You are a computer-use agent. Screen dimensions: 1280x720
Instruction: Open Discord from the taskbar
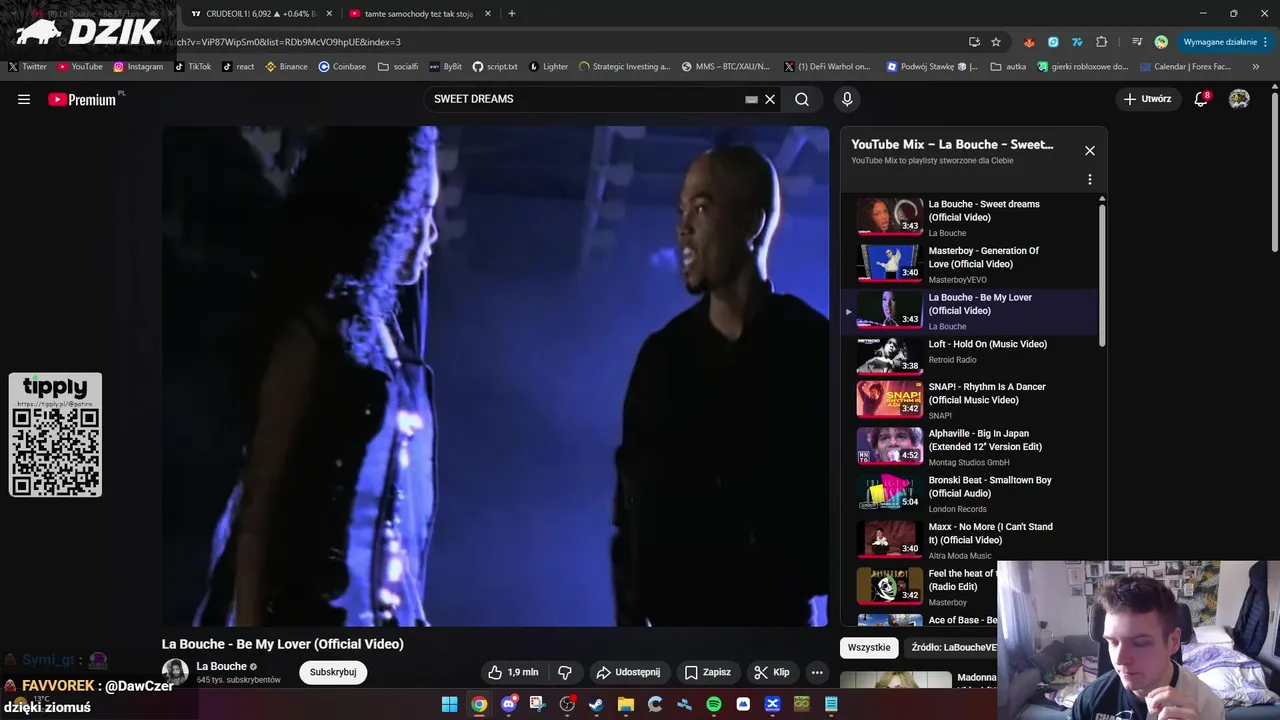[508, 705]
